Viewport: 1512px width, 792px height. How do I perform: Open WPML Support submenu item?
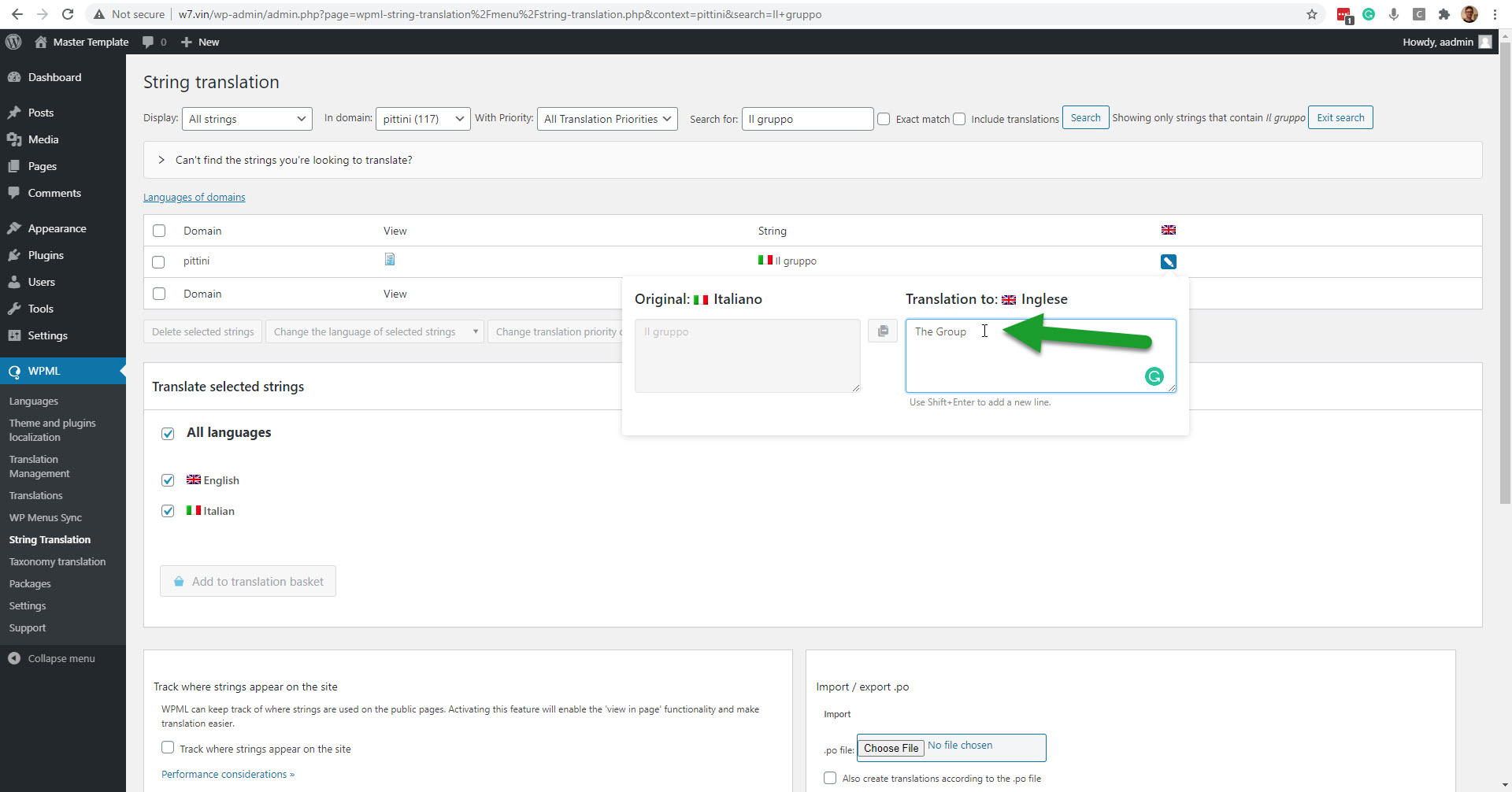tap(28, 627)
